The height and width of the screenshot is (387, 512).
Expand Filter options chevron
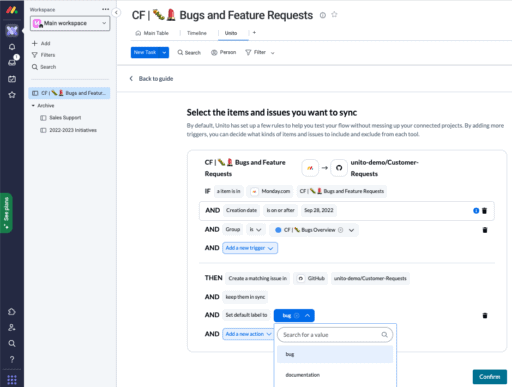click(x=273, y=53)
